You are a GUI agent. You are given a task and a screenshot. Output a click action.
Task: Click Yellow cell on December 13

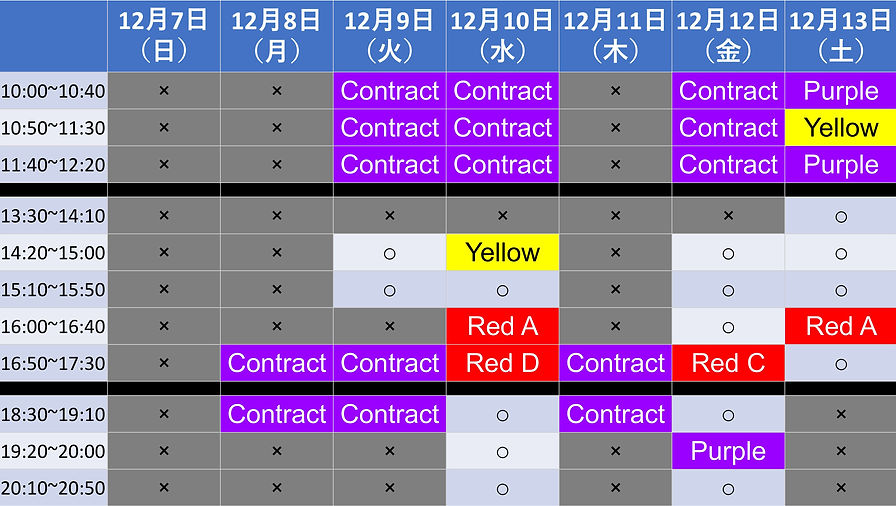840,128
